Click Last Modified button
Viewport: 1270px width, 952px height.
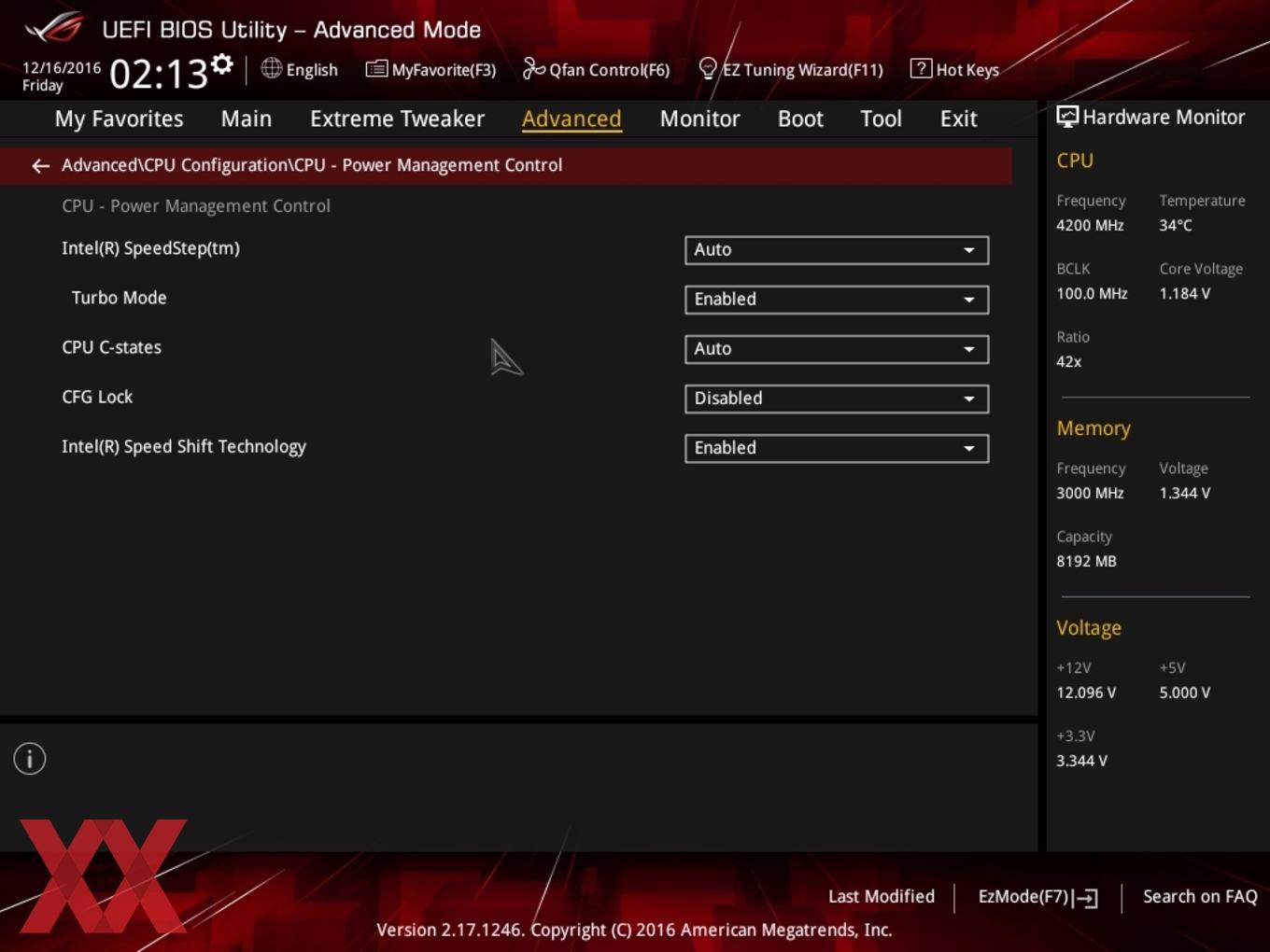coord(881,896)
